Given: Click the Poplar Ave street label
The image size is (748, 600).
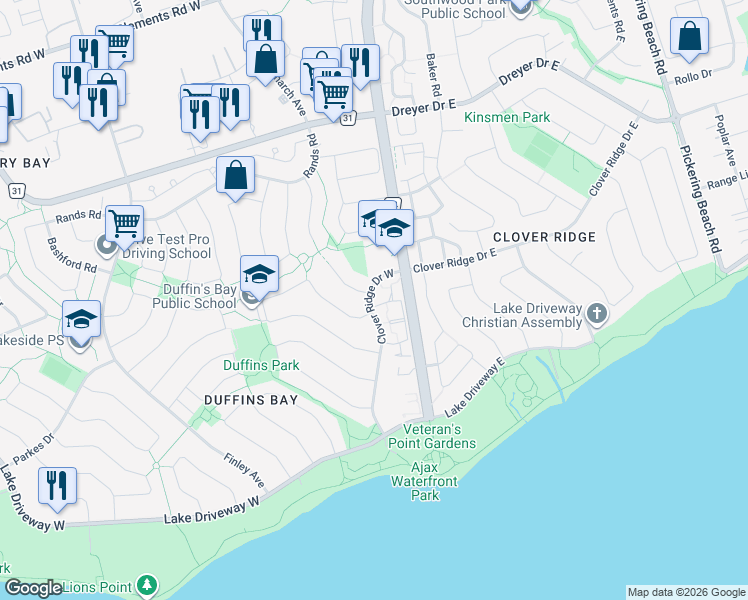Looking at the screenshot, I should [726, 140].
